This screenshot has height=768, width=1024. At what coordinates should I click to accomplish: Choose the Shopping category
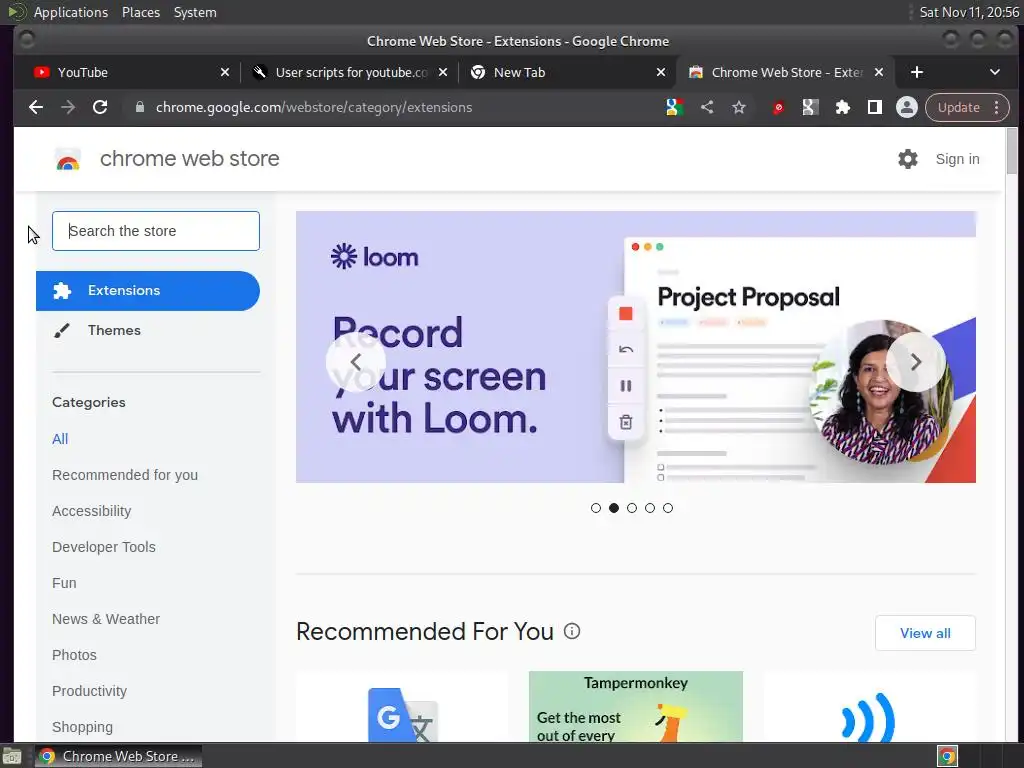pos(82,727)
